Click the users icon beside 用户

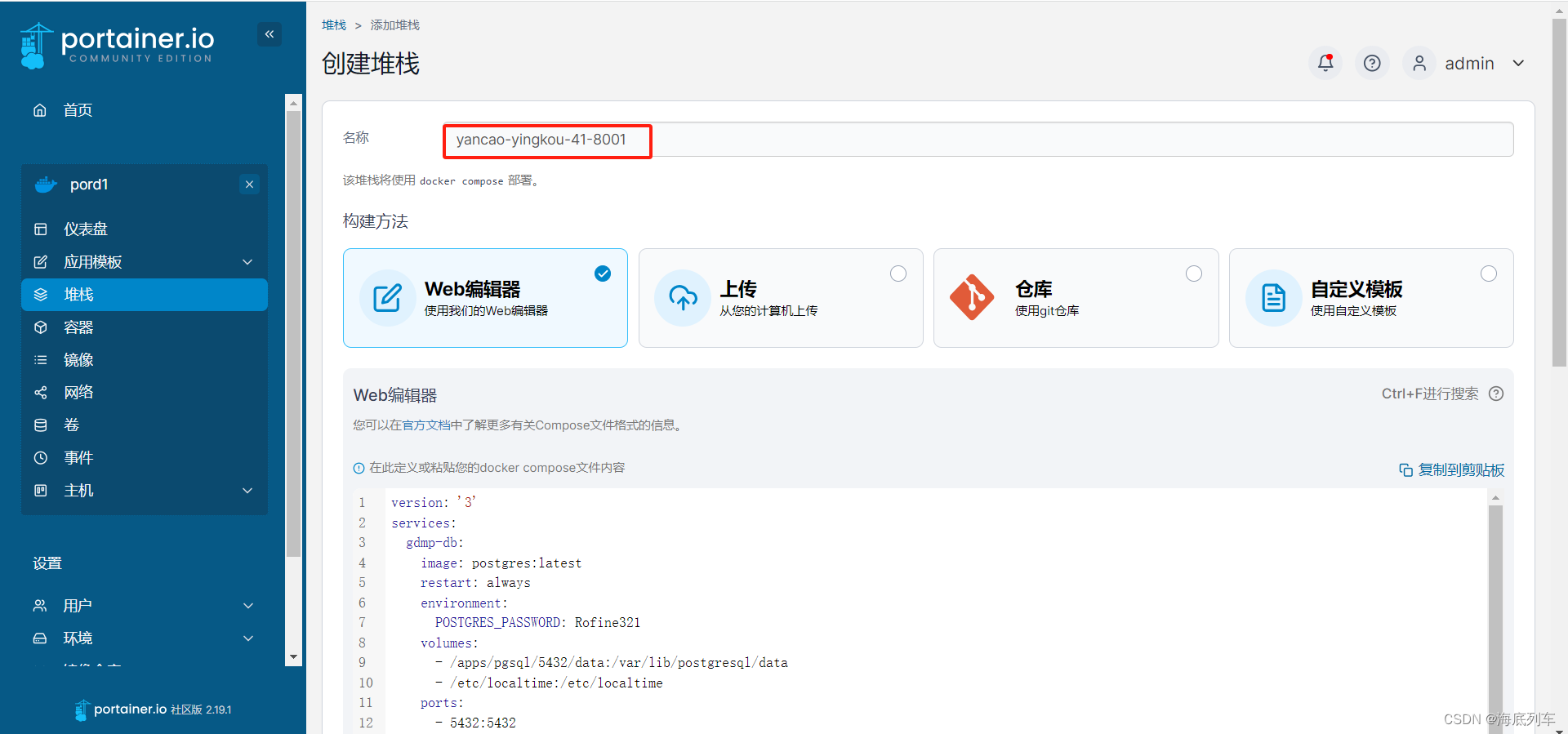39,606
